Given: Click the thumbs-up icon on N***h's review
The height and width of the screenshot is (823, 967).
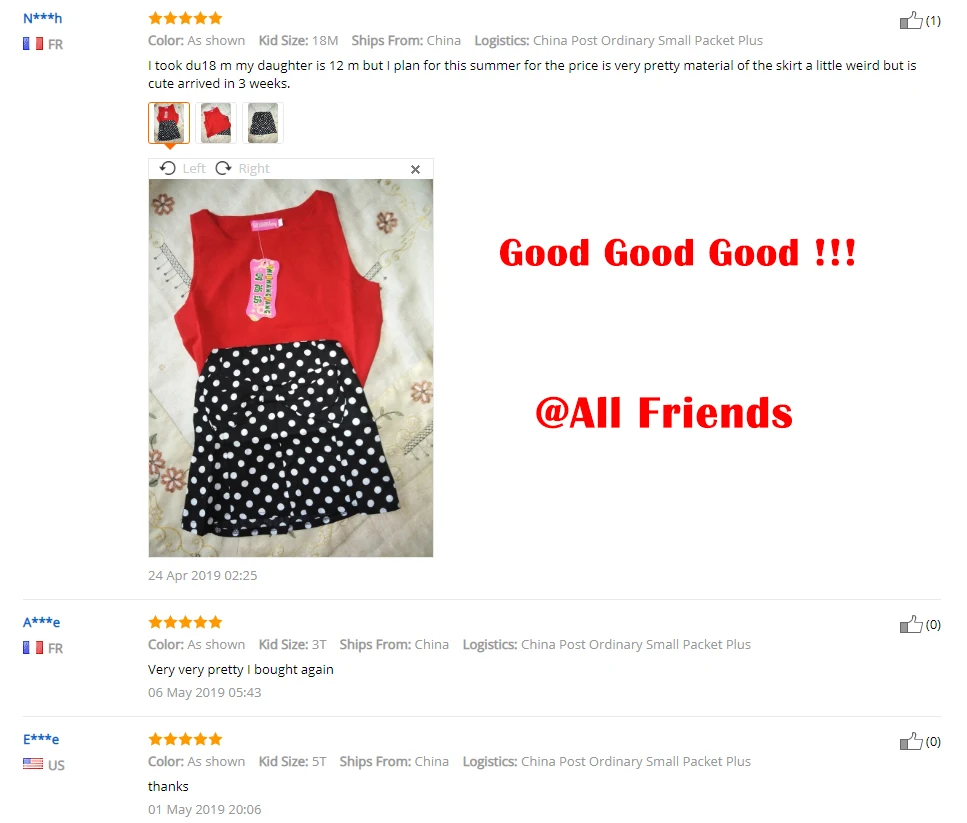Looking at the screenshot, I should (x=910, y=20).
